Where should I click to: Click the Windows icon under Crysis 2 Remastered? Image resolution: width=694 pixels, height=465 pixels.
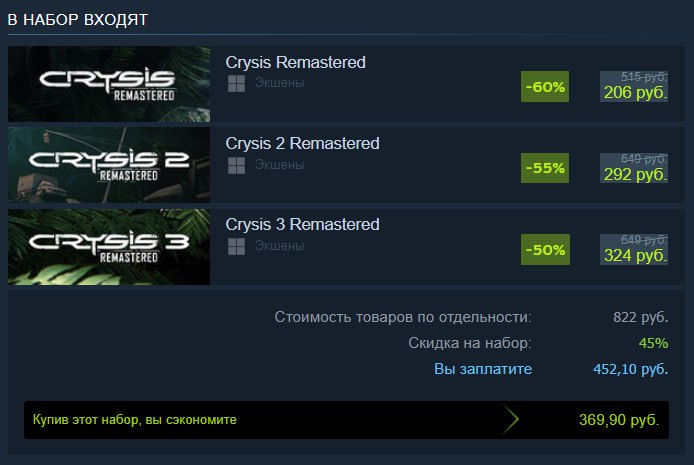click(236, 165)
